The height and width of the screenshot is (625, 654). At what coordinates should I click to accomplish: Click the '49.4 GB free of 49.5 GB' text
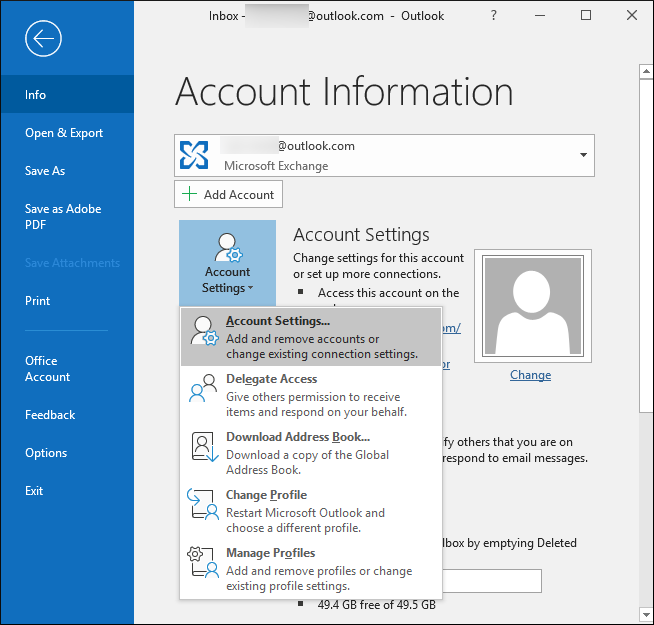(377, 605)
